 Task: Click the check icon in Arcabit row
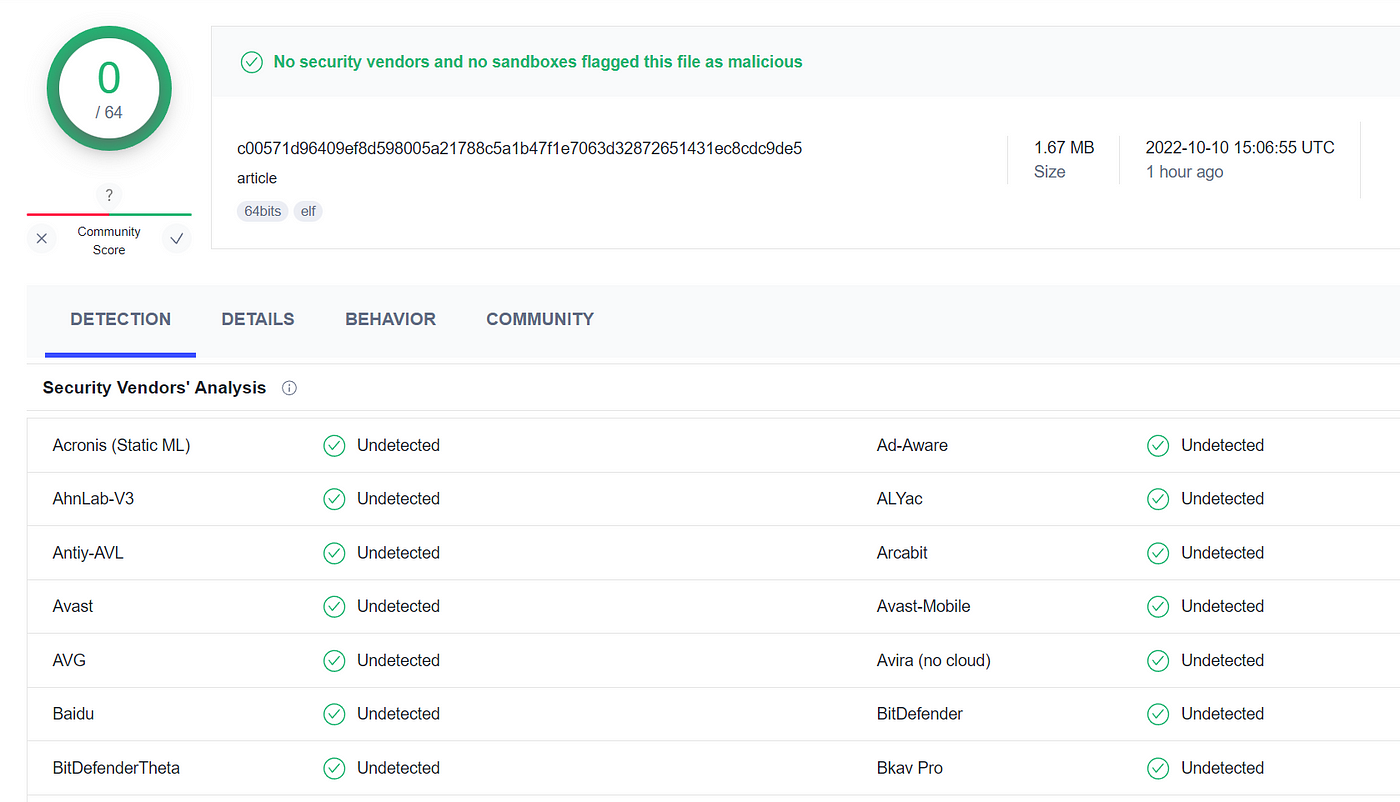click(1158, 553)
